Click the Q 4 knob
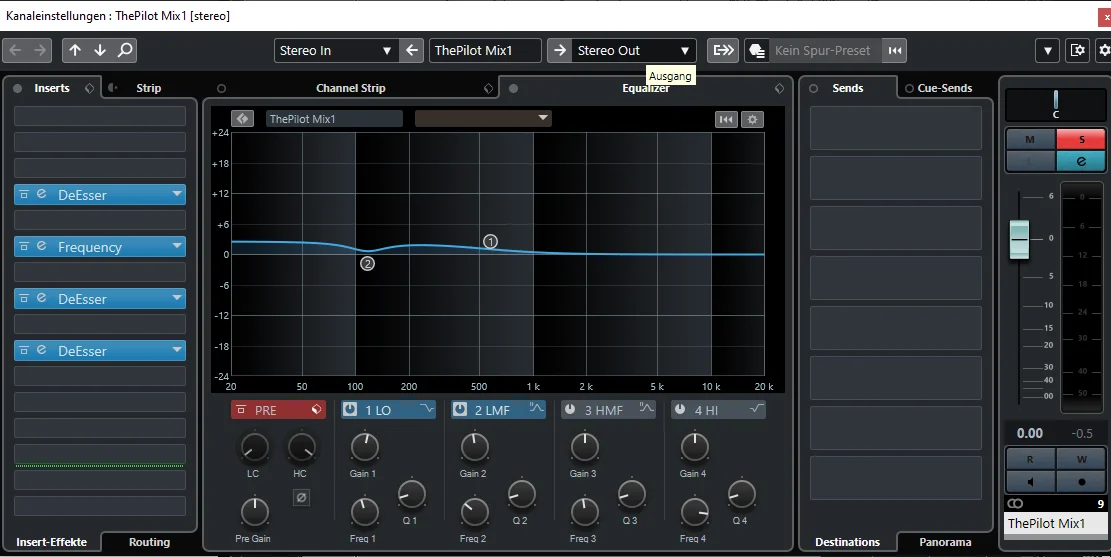This screenshot has width=1111, height=557. (x=741, y=494)
